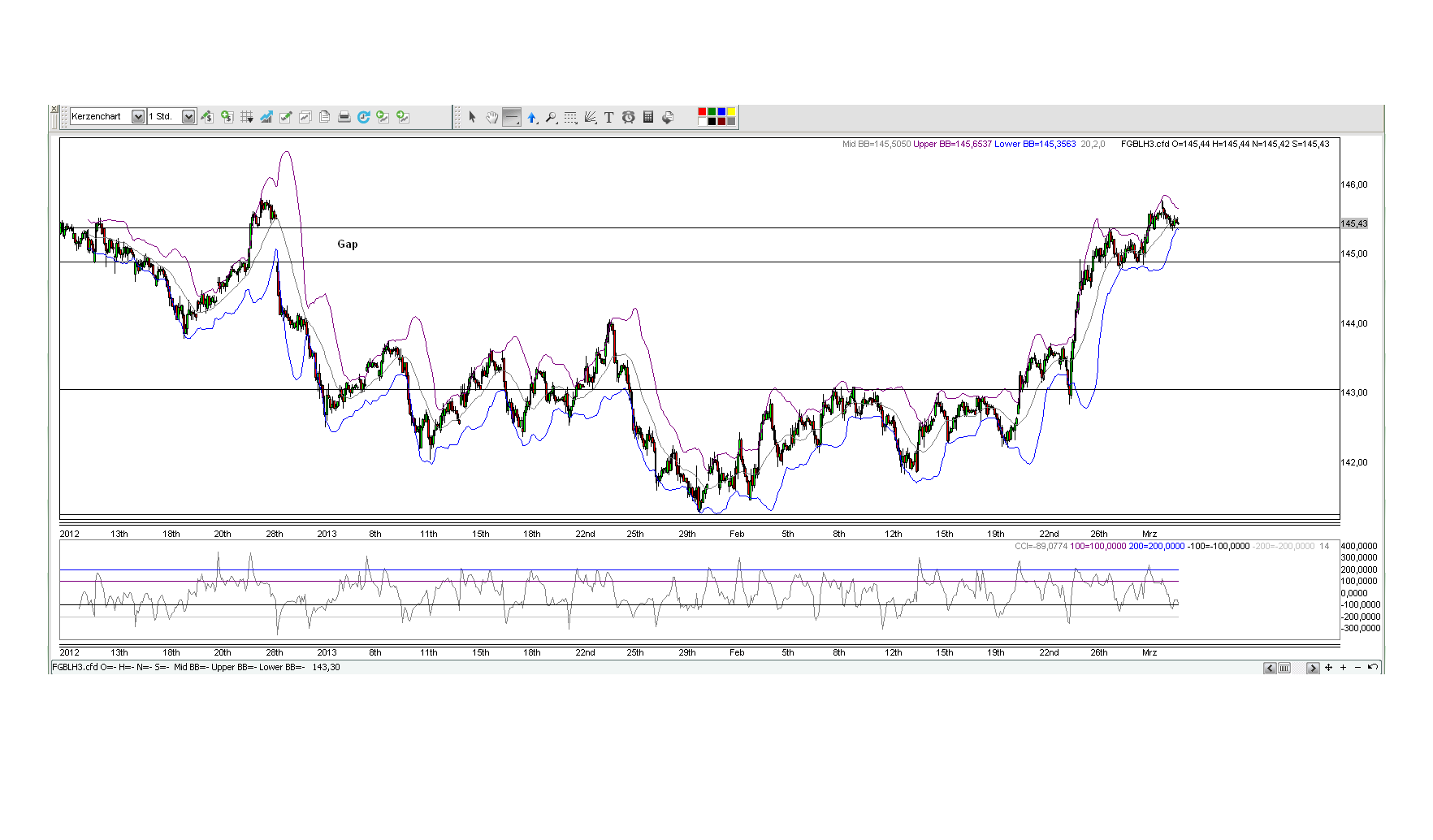Select the horizontal line drawing tool
The width and height of the screenshot is (1433, 840).
(512, 117)
